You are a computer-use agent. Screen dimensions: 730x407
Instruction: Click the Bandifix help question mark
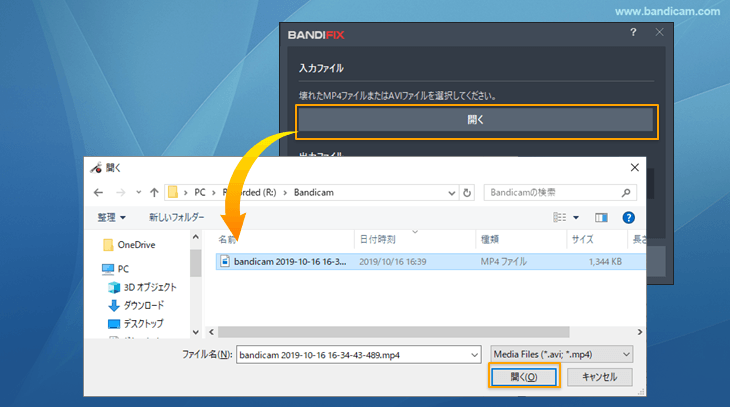pyautogui.click(x=633, y=32)
